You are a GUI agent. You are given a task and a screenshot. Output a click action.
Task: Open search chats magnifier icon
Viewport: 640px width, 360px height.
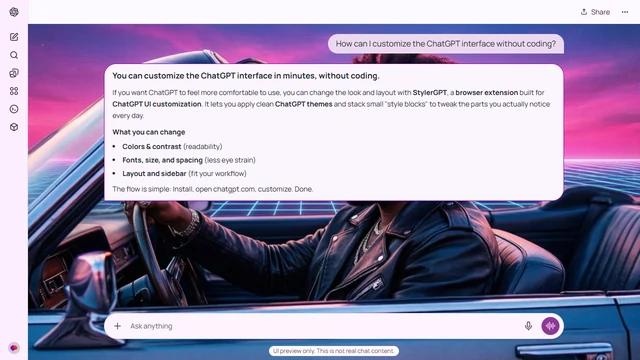coord(14,55)
